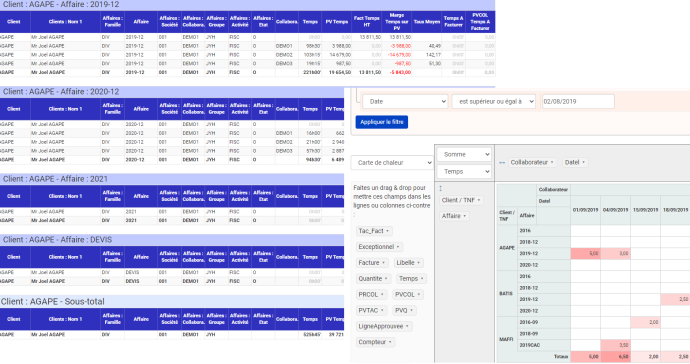Screen dimensions: 690x364
Task: Click the bold red -5 843,00 total margin
Action: [400, 72]
